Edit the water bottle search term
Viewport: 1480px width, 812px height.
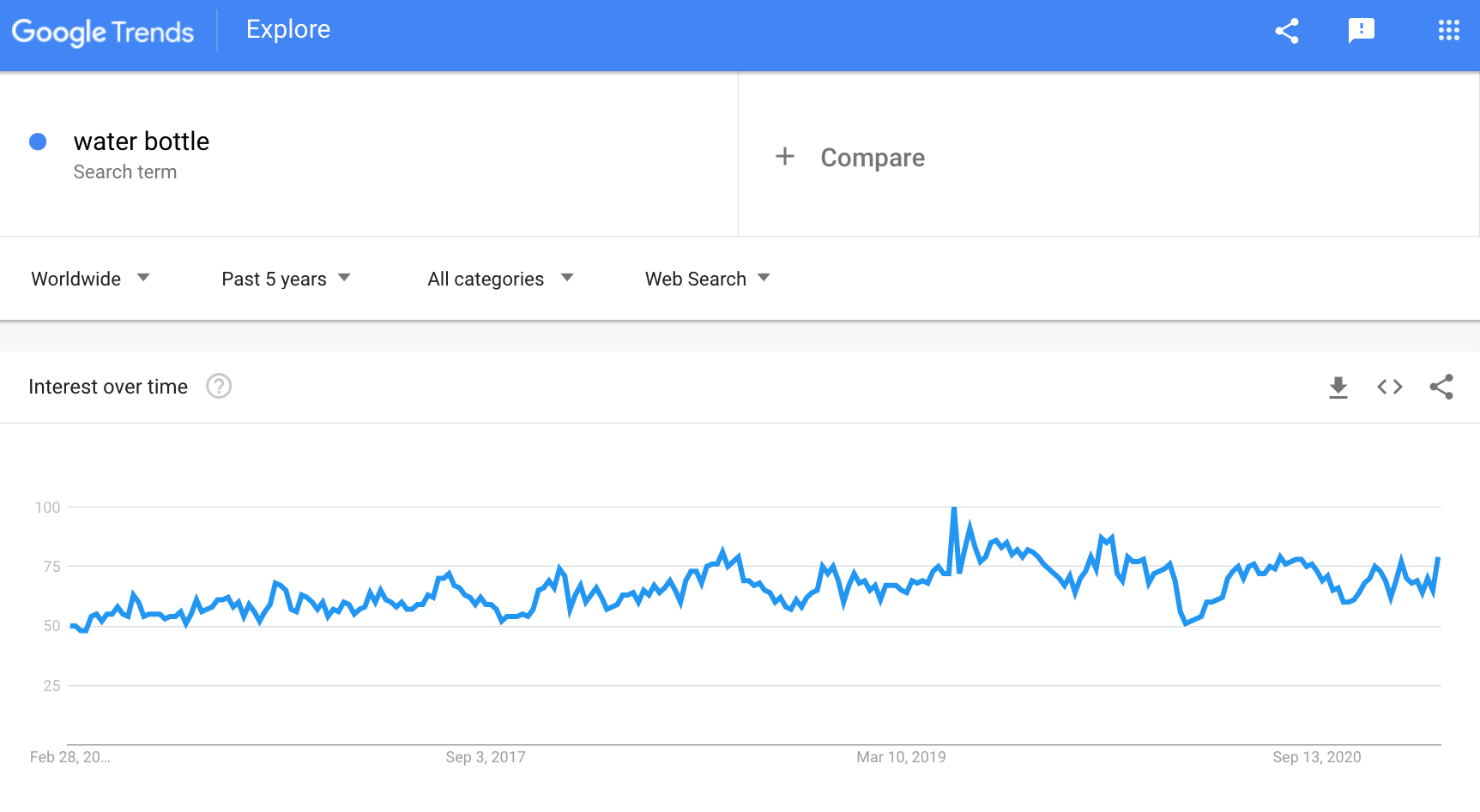coord(142,141)
